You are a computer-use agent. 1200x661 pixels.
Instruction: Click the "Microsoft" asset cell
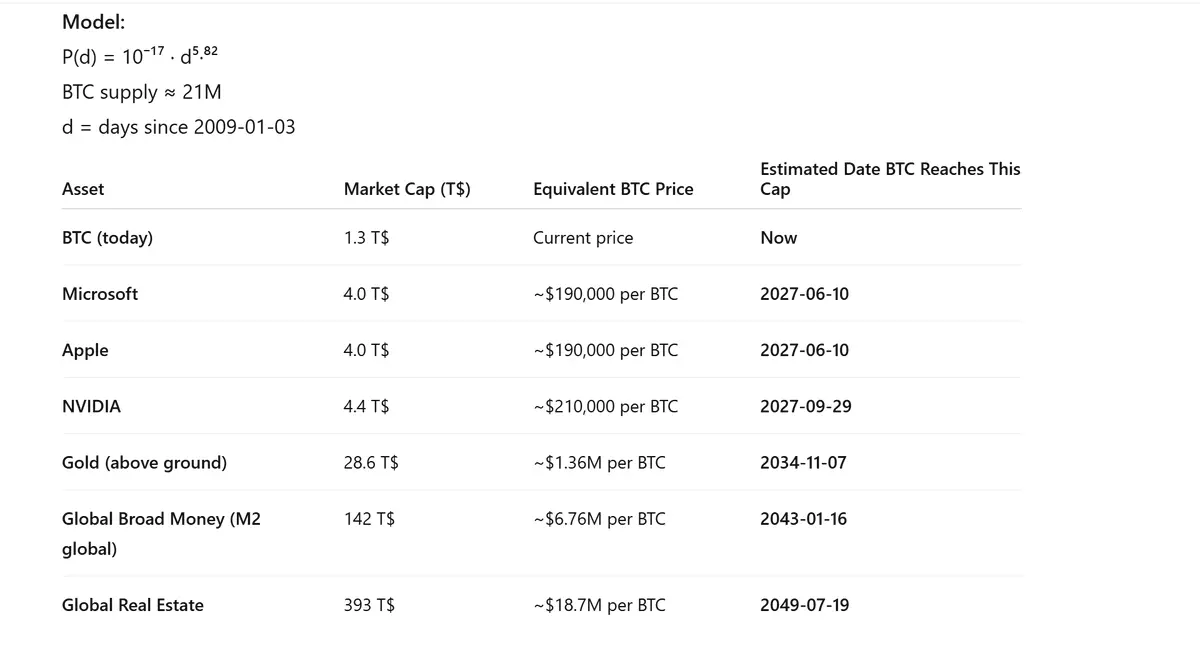tap(100, 294)
